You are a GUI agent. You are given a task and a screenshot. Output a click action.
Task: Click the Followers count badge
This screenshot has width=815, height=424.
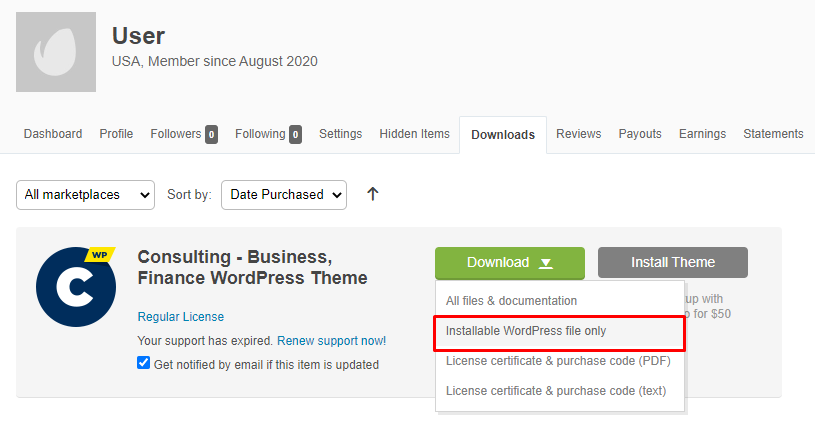(x=211, y=134)
